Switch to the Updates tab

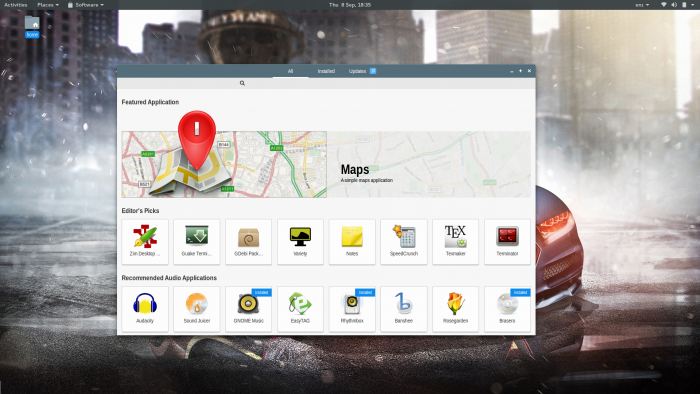click(x=362, y=71)
